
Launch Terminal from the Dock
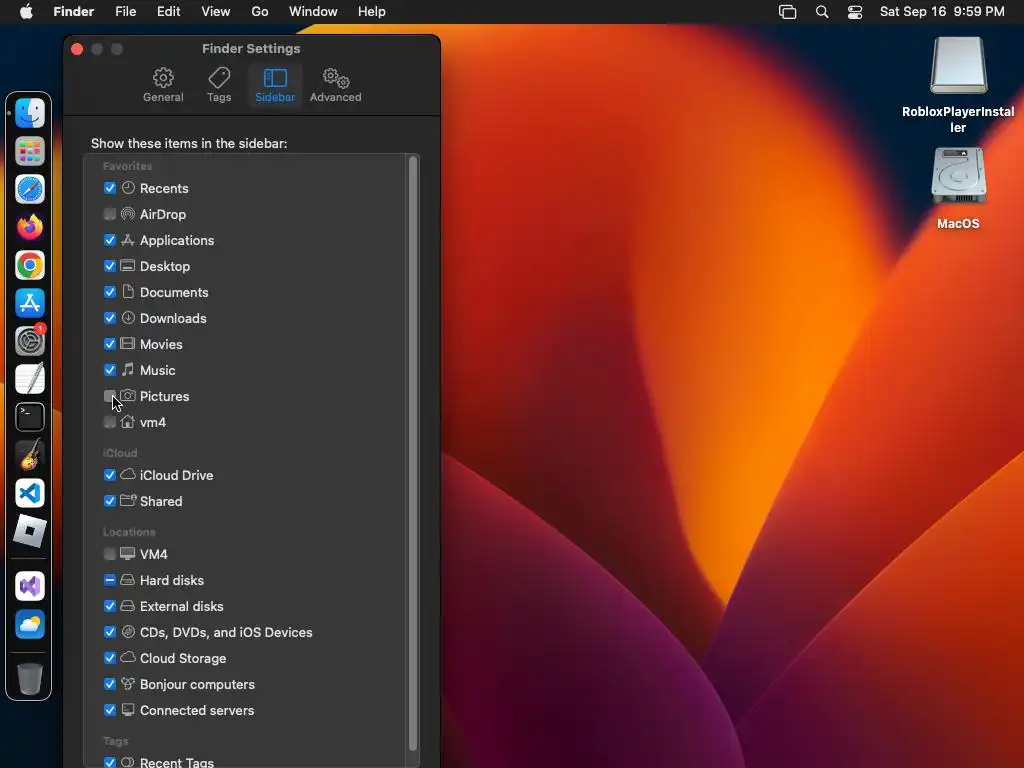click(x=29, y=417)
